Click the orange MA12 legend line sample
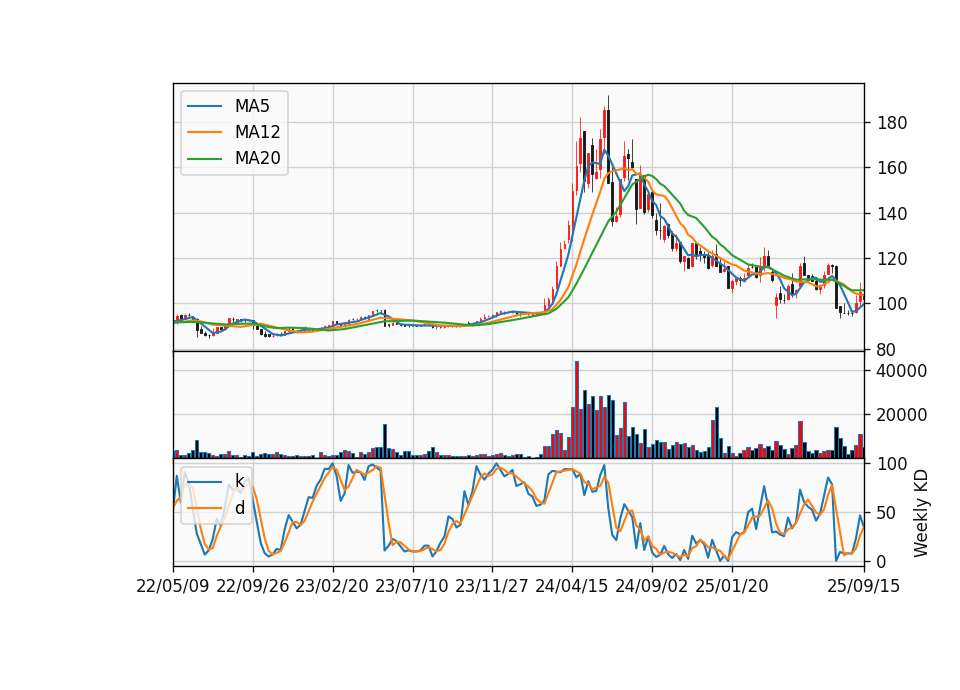The height and width of the screenshot is (690, 960). tap(204, 132)
